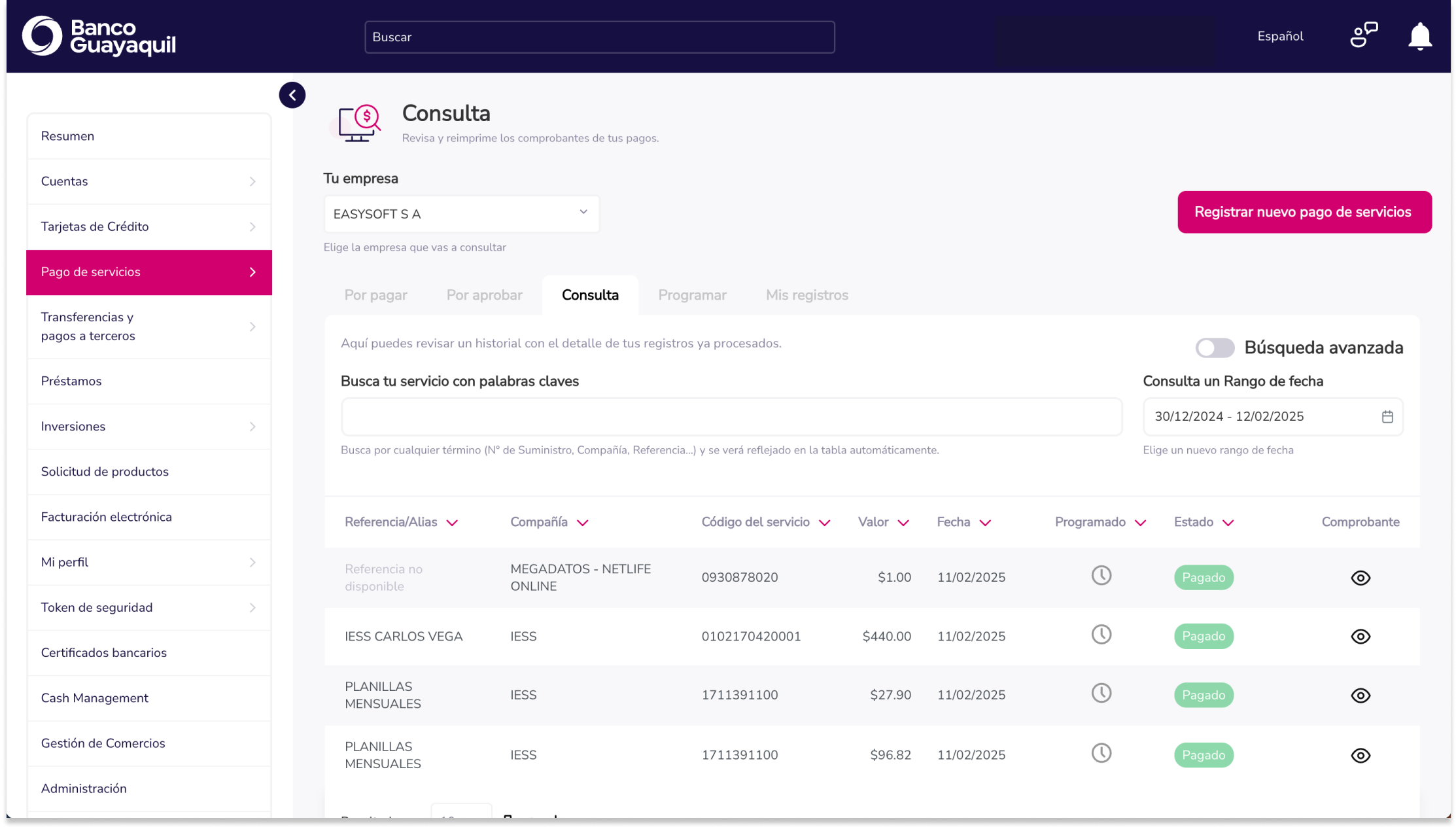Screen dimensions: 1456x829
Task: Collapse the sidebar with the arrow button
Action: (292, 95)
